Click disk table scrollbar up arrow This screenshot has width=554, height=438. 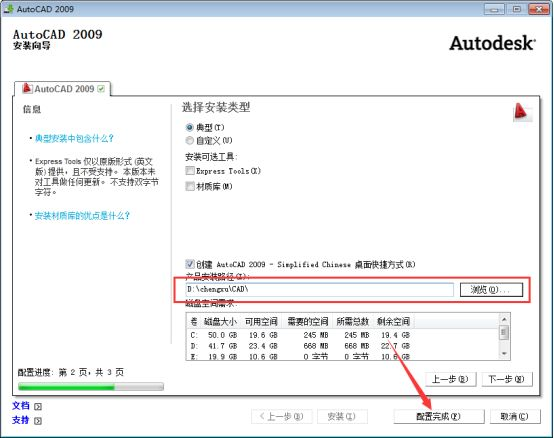504,319
